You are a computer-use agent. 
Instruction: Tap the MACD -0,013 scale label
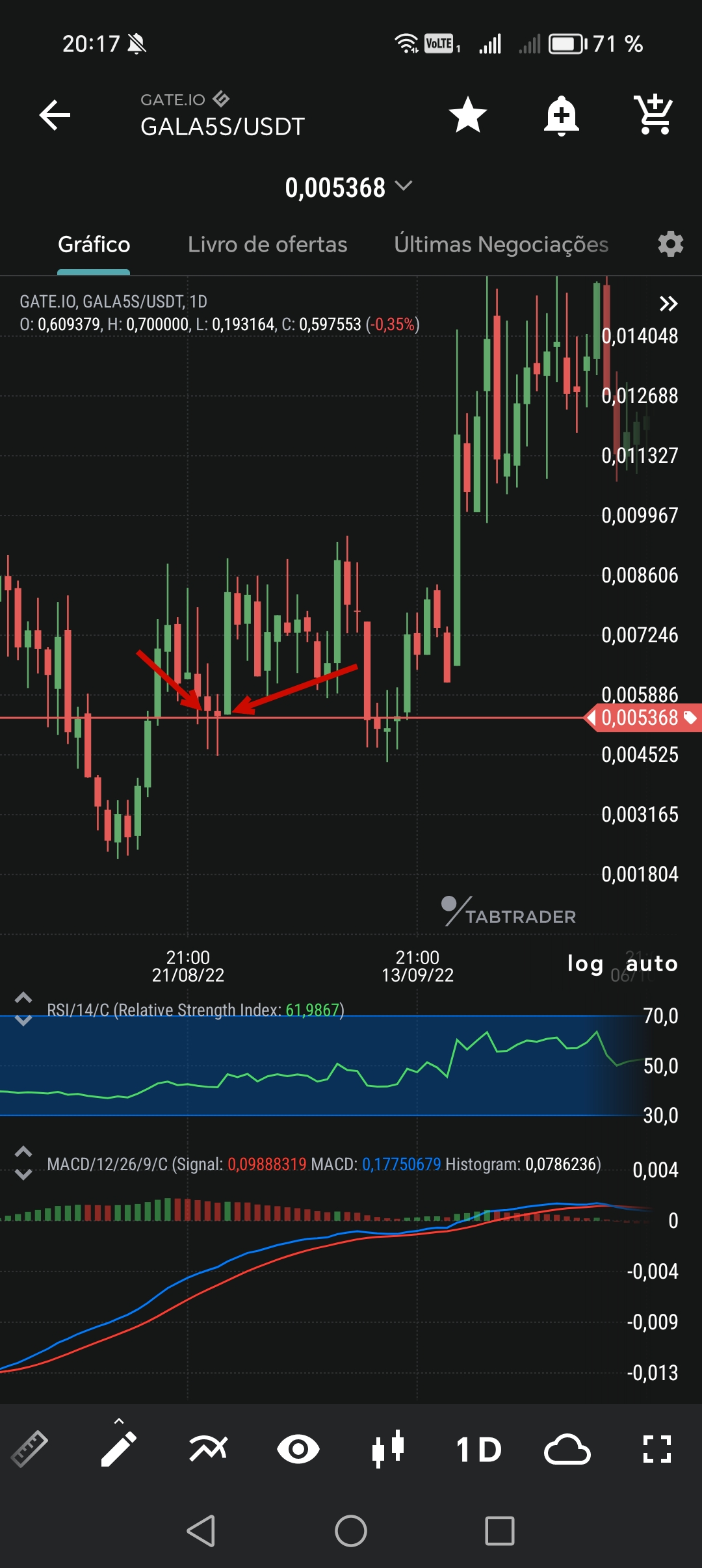[x=653, y=1372]
